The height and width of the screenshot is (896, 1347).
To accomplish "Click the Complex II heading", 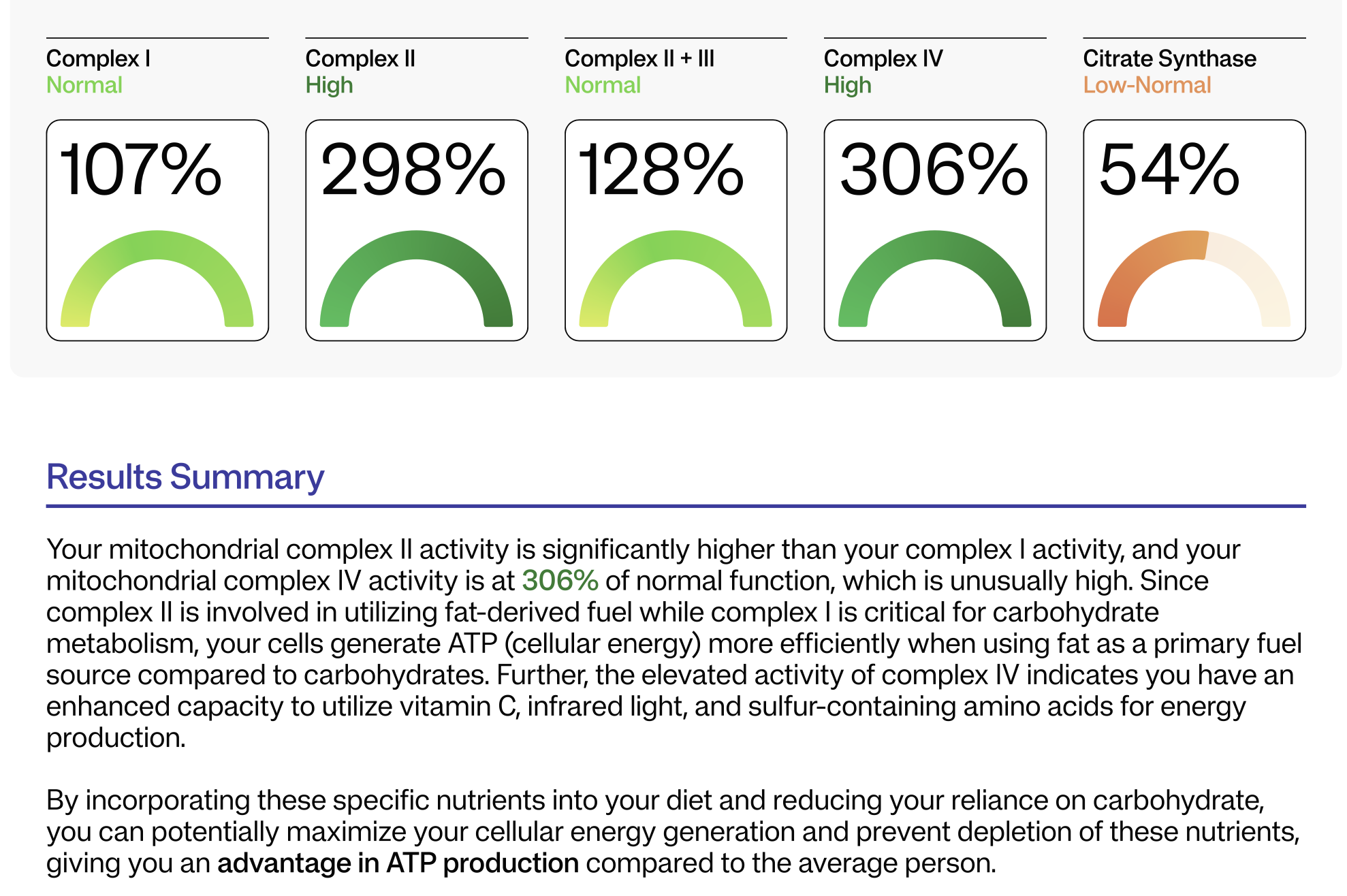I will click(x=360, y=59).
